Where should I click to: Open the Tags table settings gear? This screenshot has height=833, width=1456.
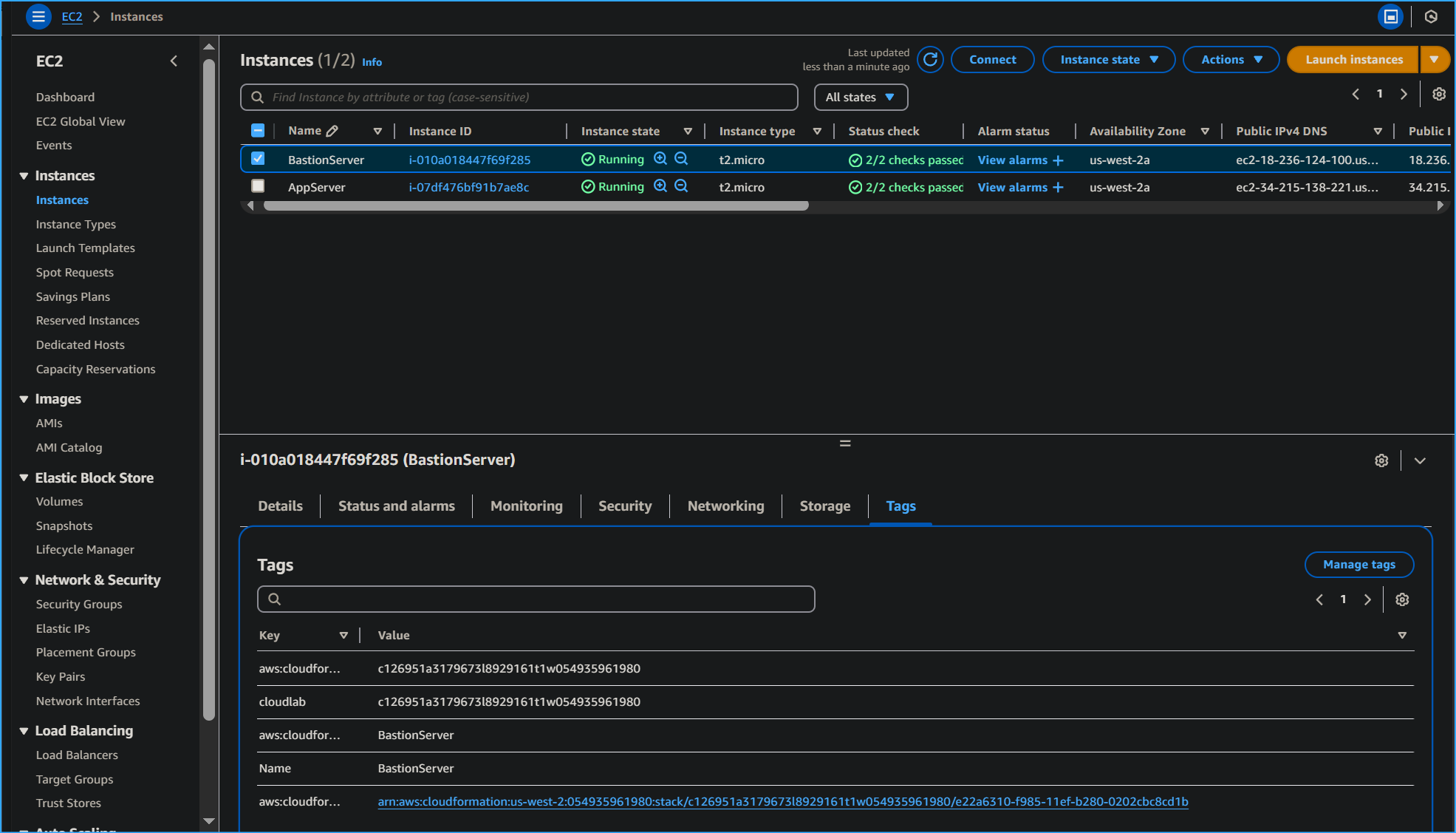point(1402,599)
